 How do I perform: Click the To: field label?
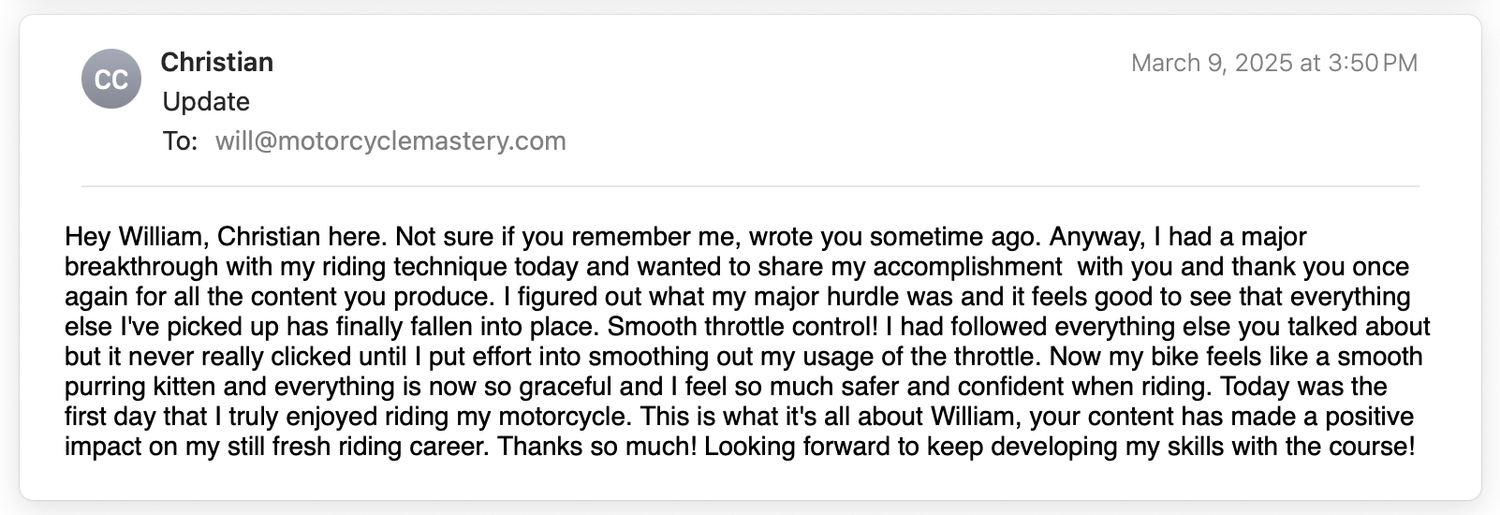[x=180, y=141]
